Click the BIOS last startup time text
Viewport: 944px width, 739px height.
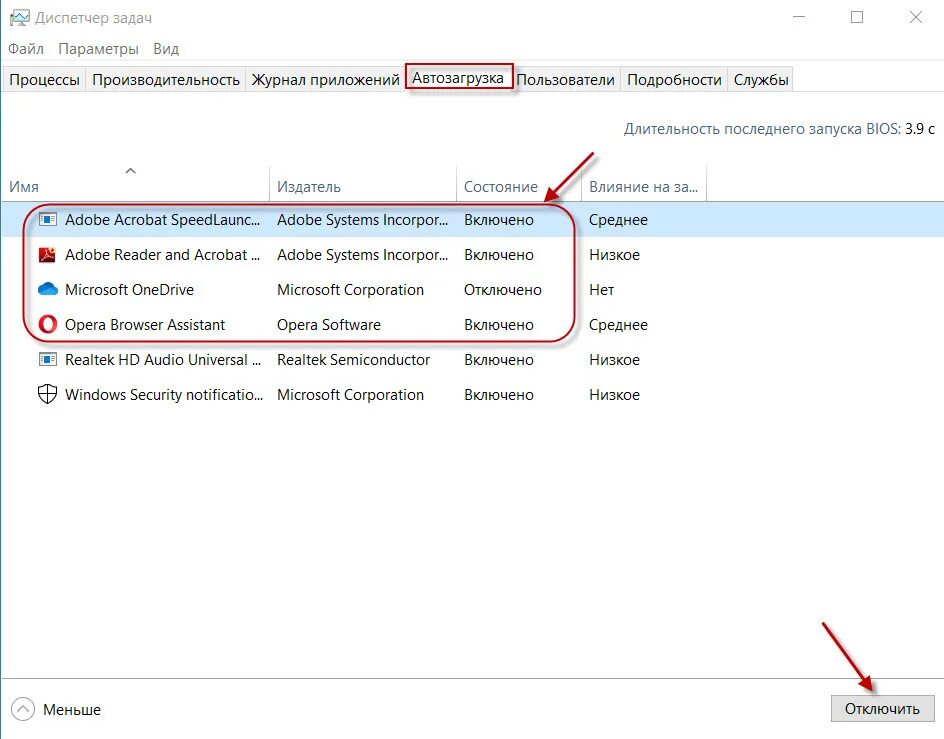click(x=779, y=128)
